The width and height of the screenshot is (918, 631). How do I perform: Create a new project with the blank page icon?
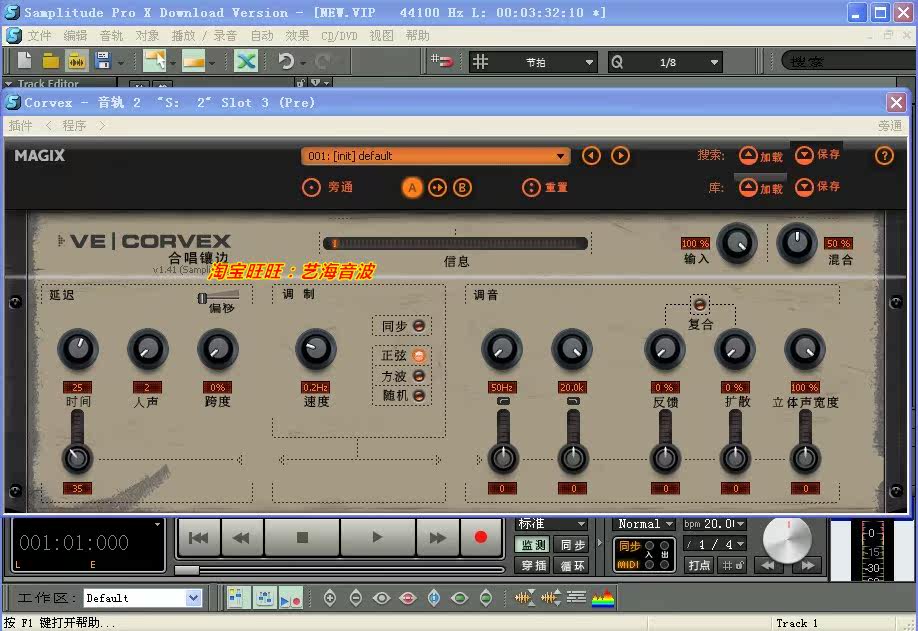[x=25, y=60]
